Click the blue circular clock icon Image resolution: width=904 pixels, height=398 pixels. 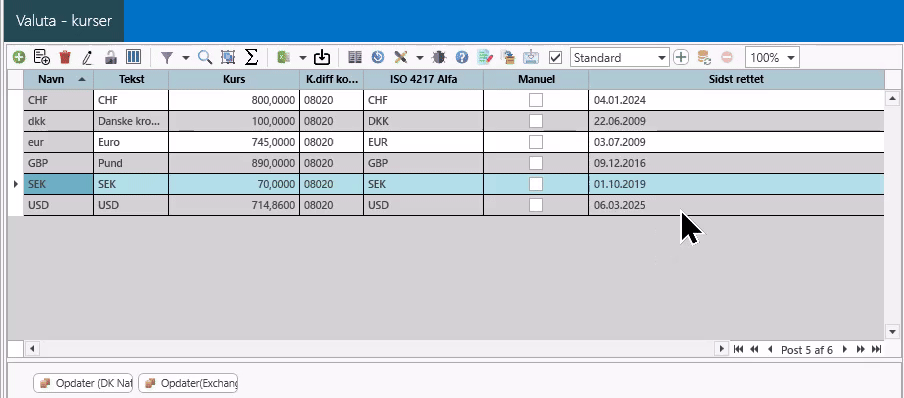(378, 57)
